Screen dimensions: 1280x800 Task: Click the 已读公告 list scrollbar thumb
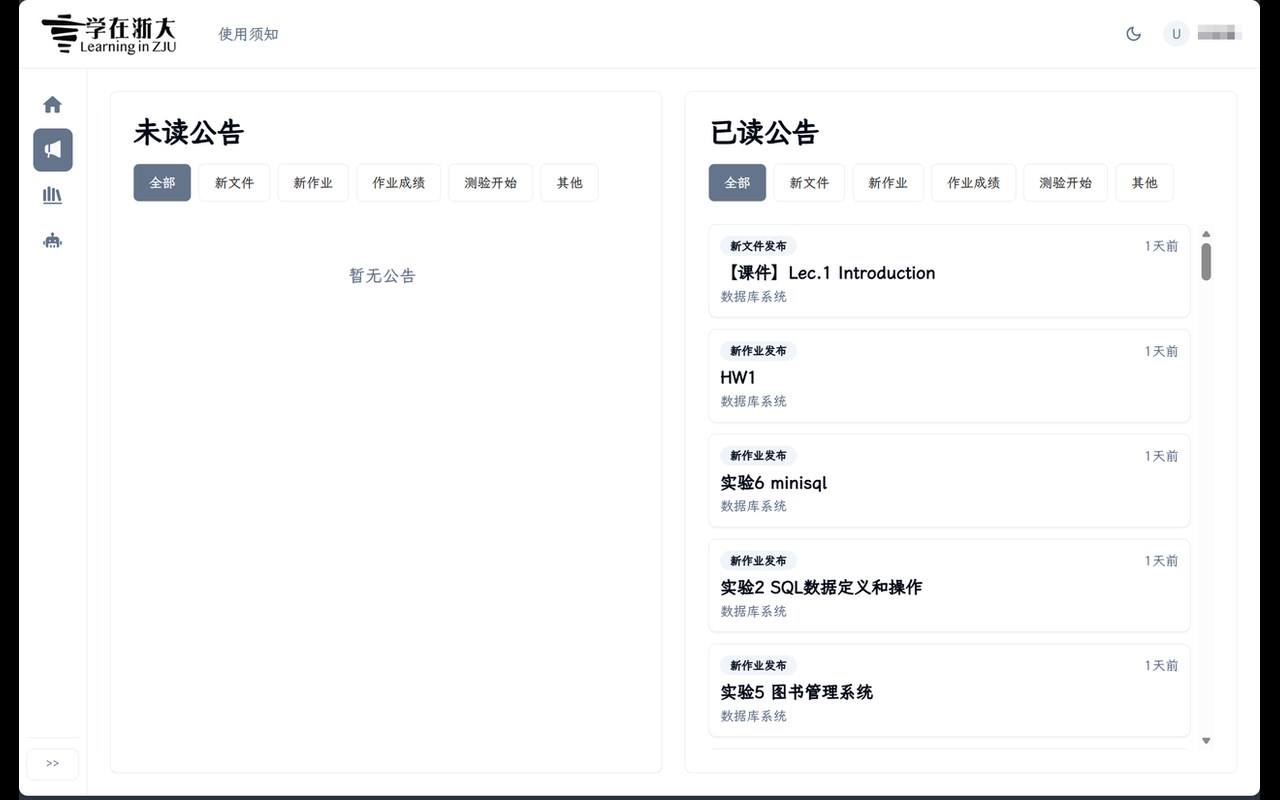(1206, 261)
